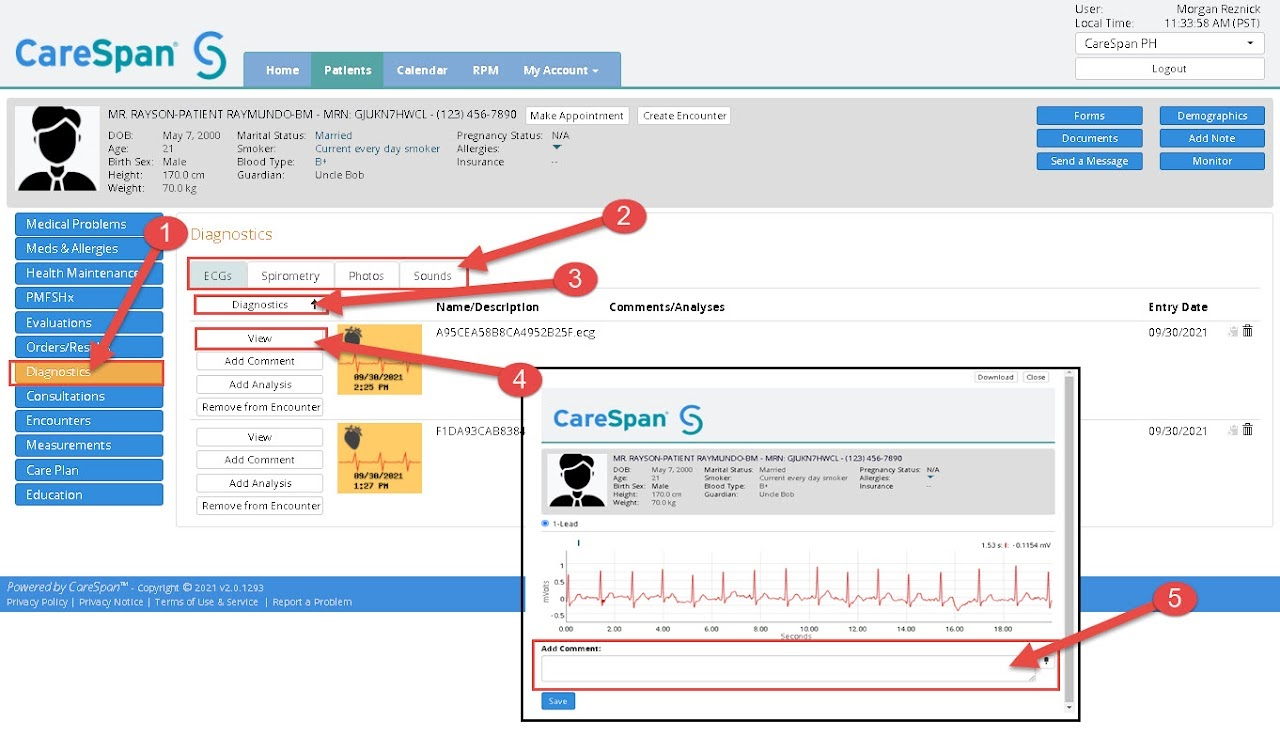Click clipboard icon beside F1DA93CAB8384 row
Viewport: 1280px width, 752px height.
pos(1233,430)
